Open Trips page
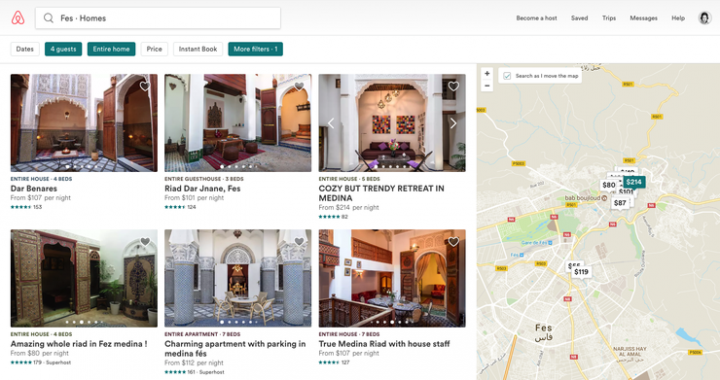The width and height of the screenshot is (720, 380). 609,18
